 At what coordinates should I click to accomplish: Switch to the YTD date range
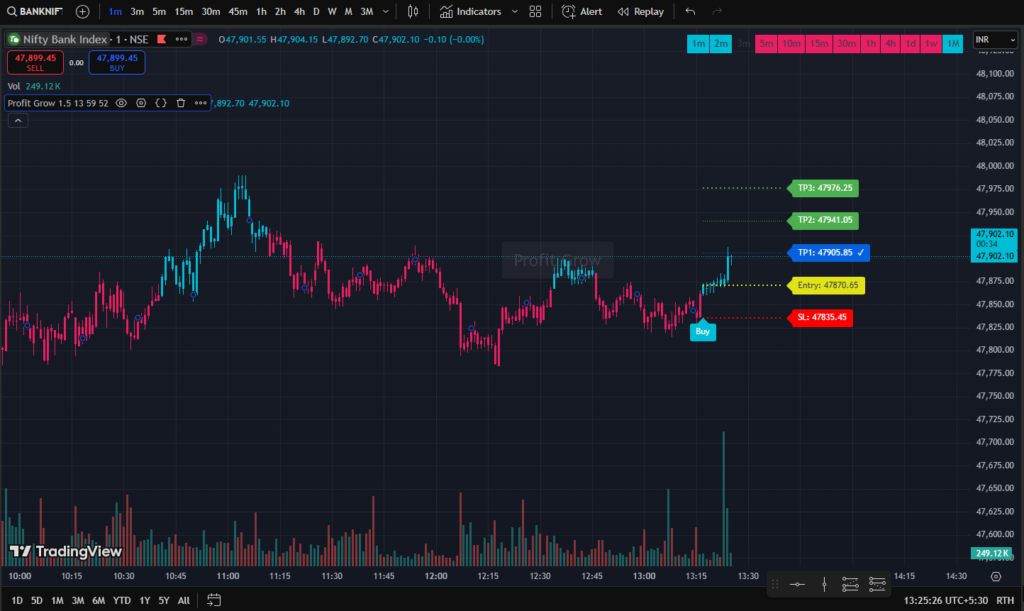[x=122, y=600]
